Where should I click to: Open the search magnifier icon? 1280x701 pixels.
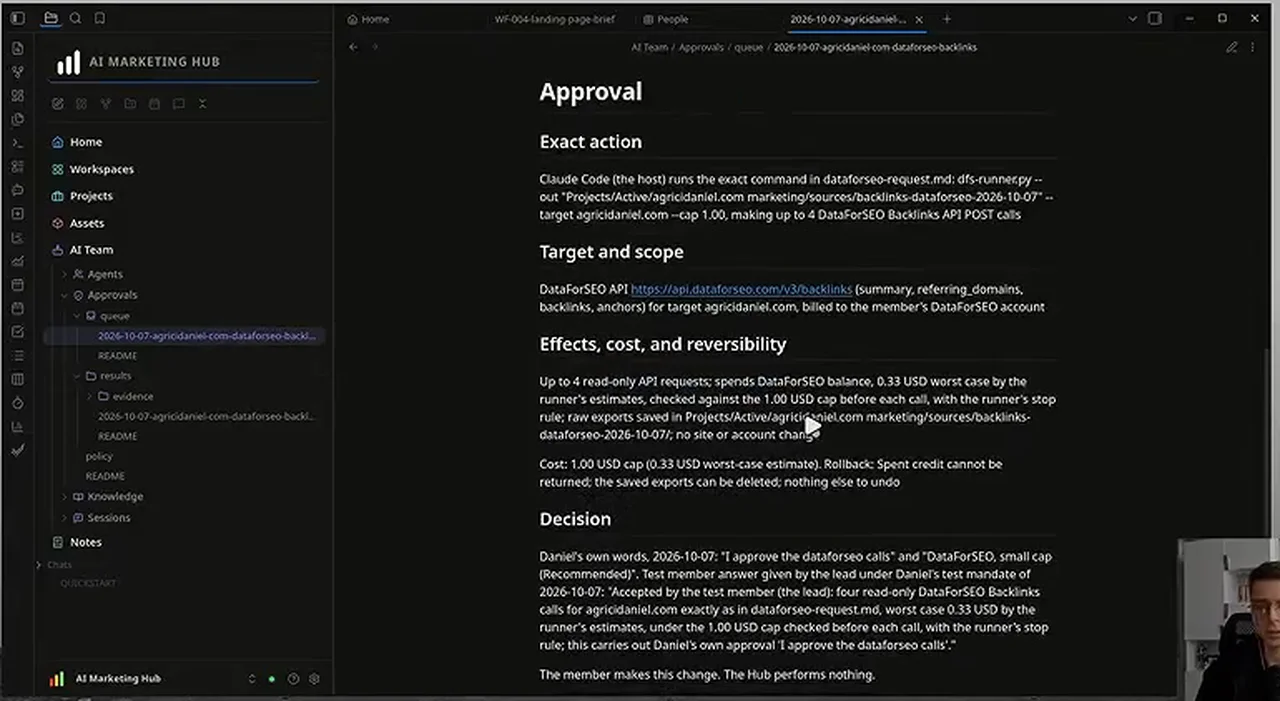(x=75, y=18)
